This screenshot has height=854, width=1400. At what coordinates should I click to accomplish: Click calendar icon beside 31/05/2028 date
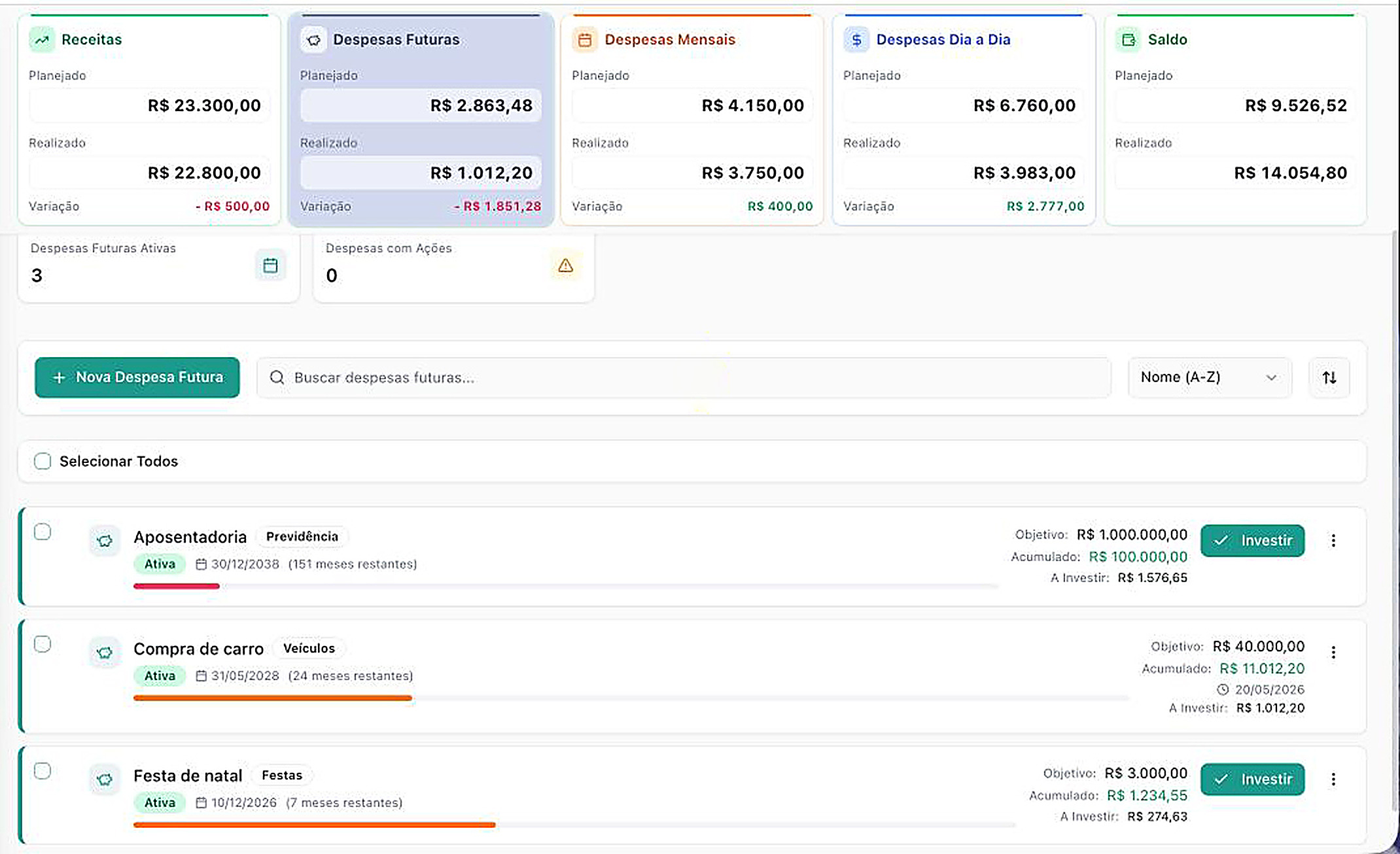[x=201, y=676]
